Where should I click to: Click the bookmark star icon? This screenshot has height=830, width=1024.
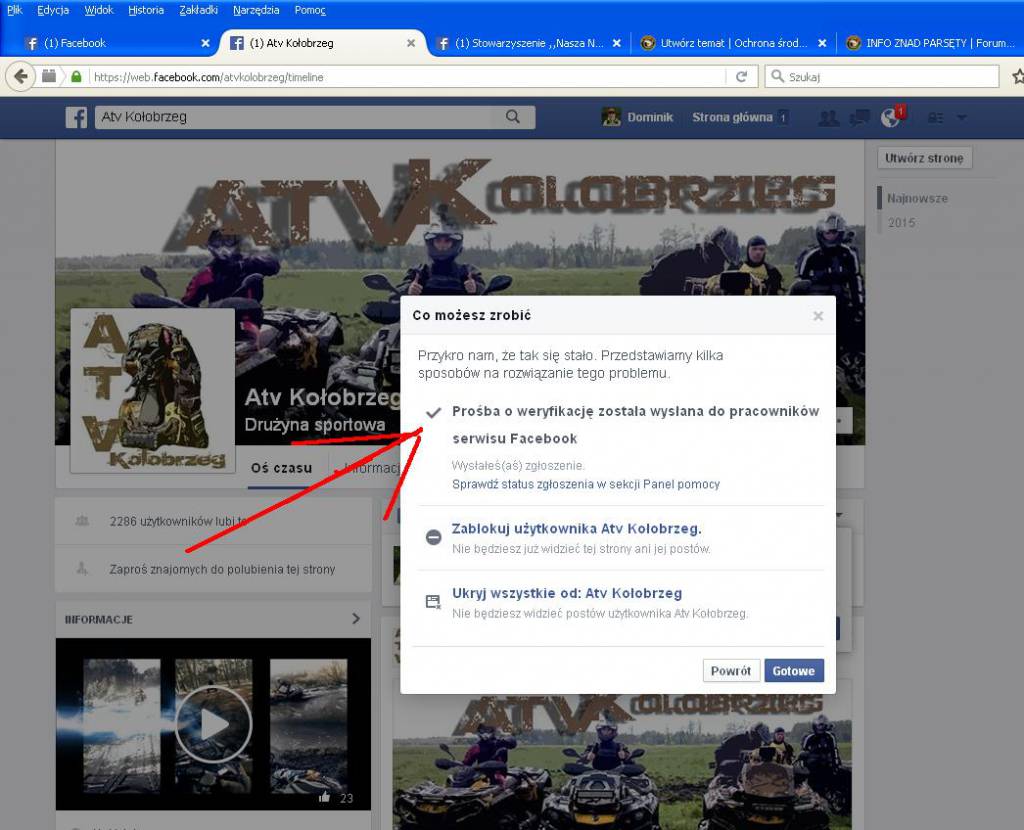click(x=1018, y=76)
